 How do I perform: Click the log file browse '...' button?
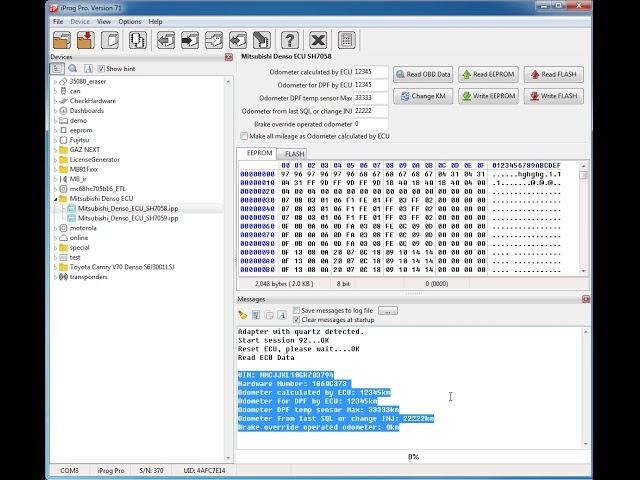point(388,311)
